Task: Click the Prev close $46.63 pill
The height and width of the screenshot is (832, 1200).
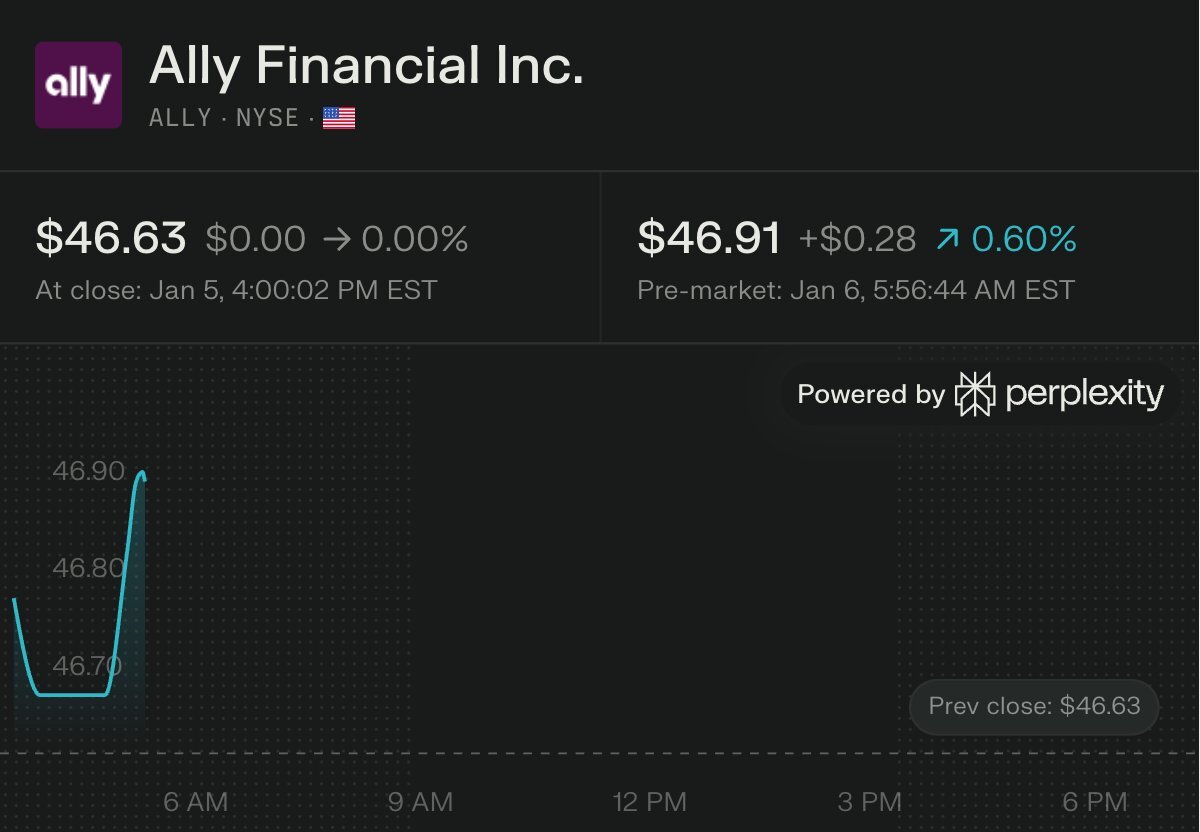Action: click(1033, 706)
